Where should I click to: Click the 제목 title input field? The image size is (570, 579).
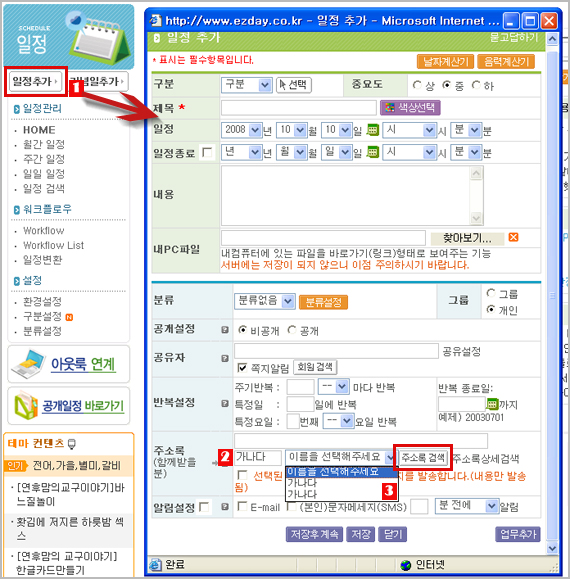pyautogui.click(x=299, y=108)
